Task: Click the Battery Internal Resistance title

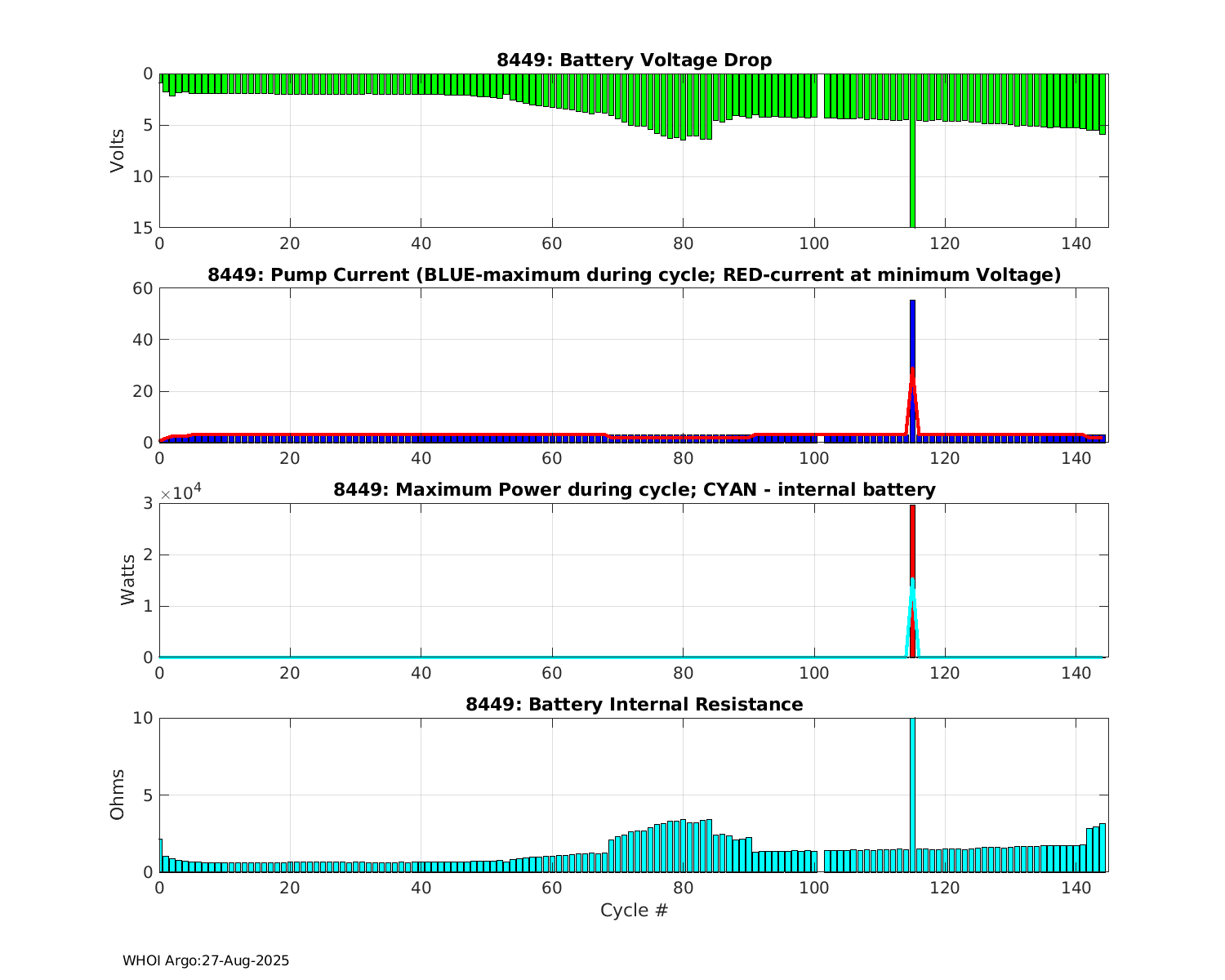Action: [634, 705]
